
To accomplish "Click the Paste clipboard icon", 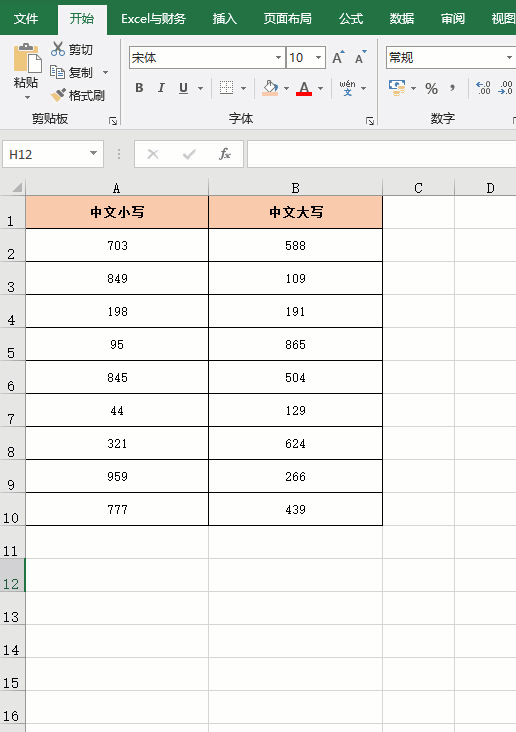I will pos(27,58).
